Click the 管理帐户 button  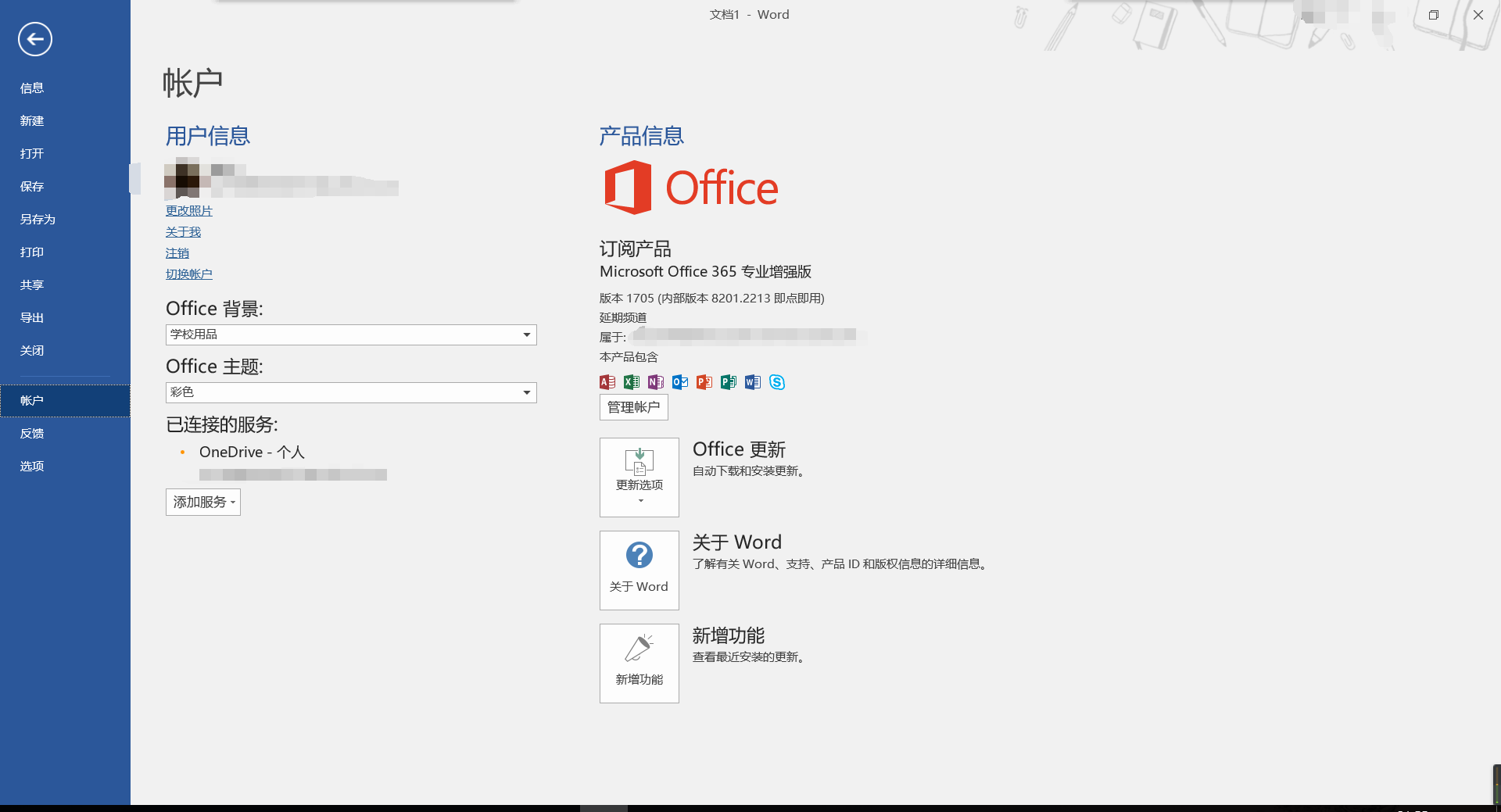coord(634,407)
